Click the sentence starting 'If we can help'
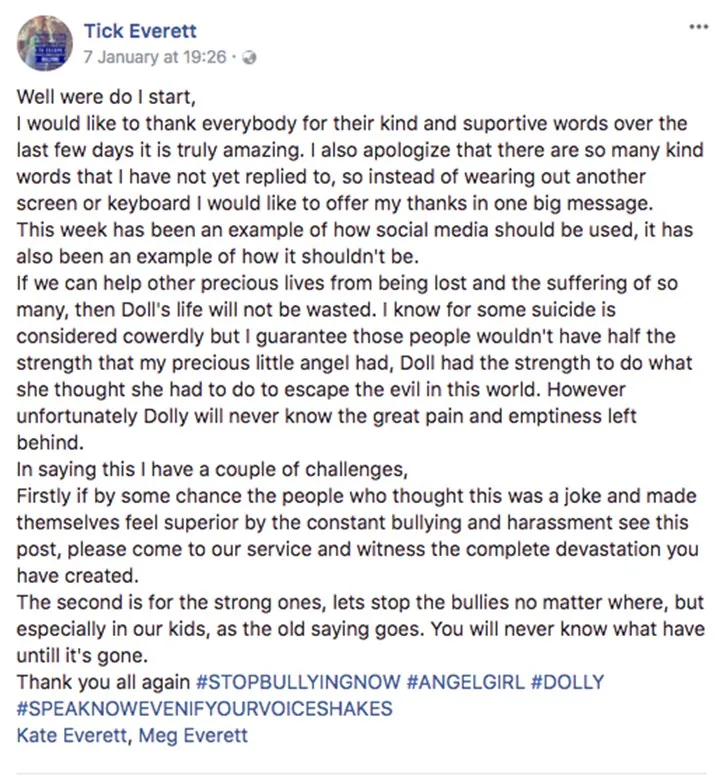Screen dimensions: 720x780 pyautogui.click(x=347, y=296)
